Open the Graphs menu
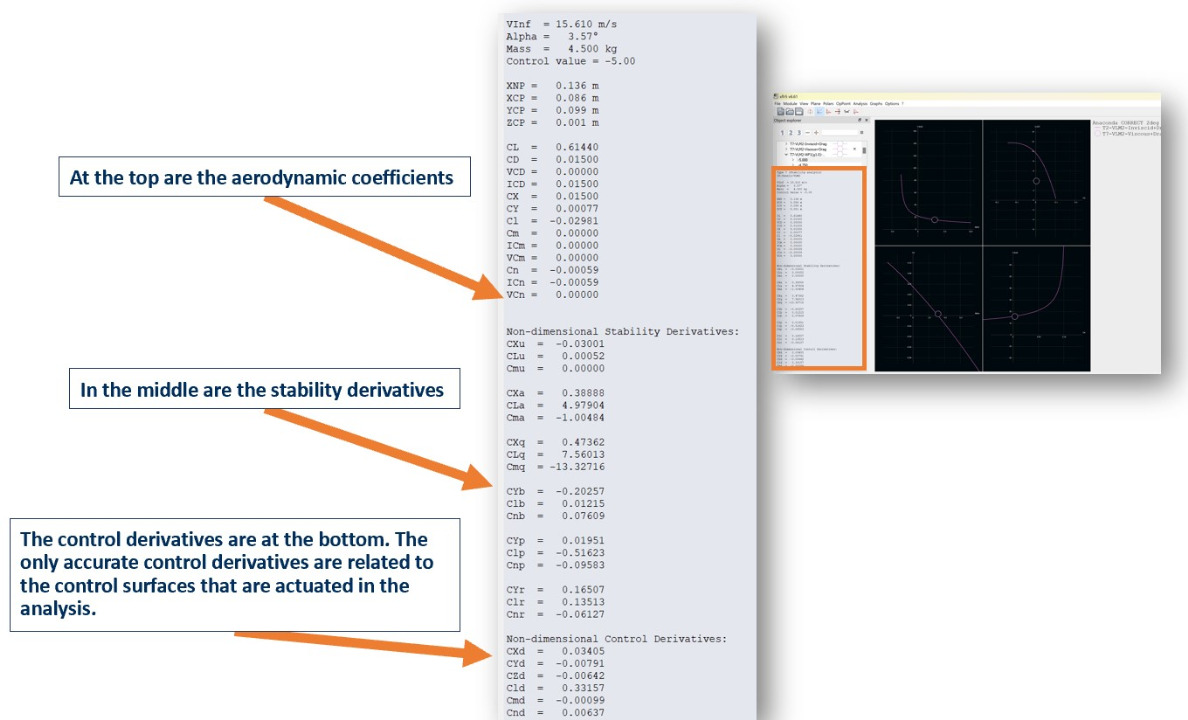 (x=875, y=103)
